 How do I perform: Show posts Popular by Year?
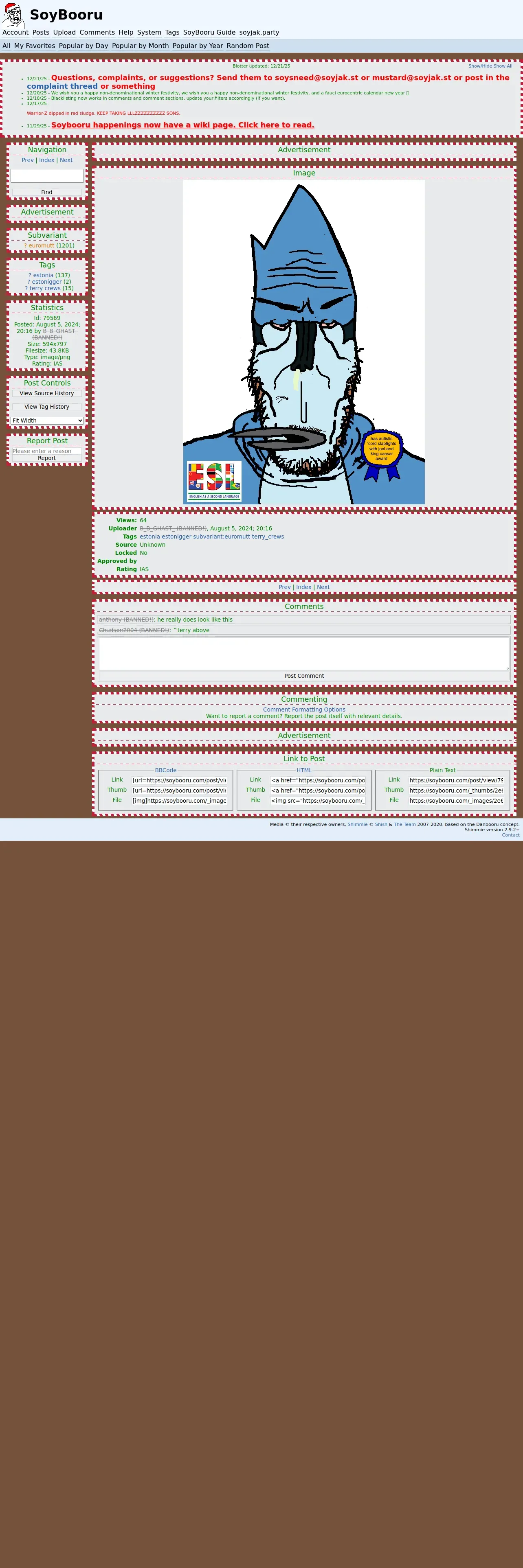coord(198,46)
